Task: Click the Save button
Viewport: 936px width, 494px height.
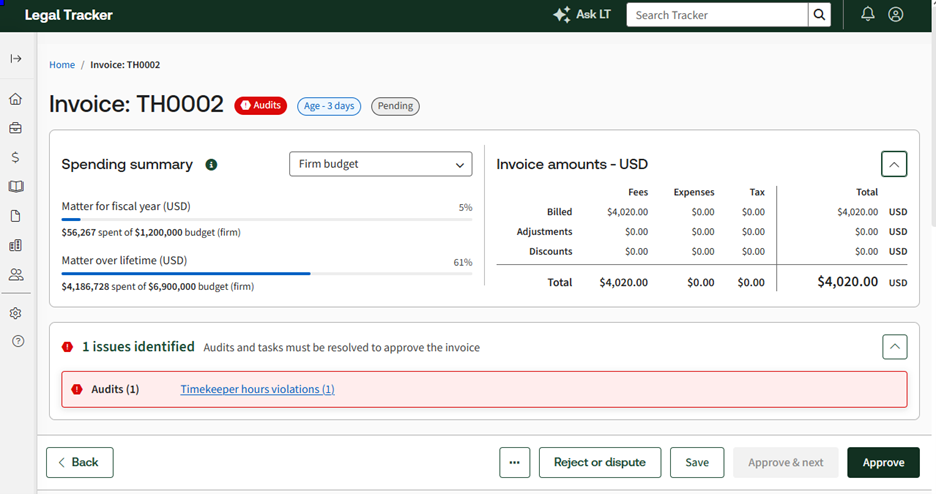Action: pos(697,462)
